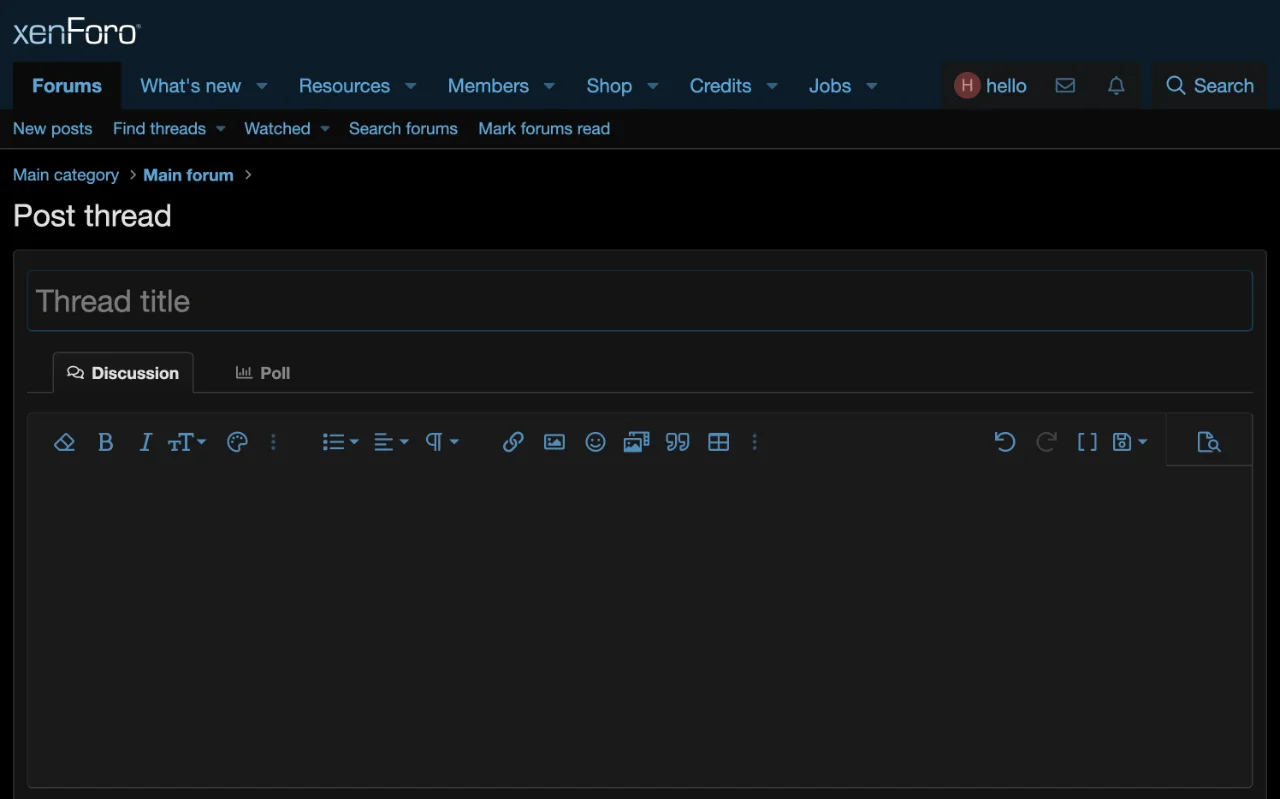
Task: Open the Members menu item
Action: click(x=488, y=86)
